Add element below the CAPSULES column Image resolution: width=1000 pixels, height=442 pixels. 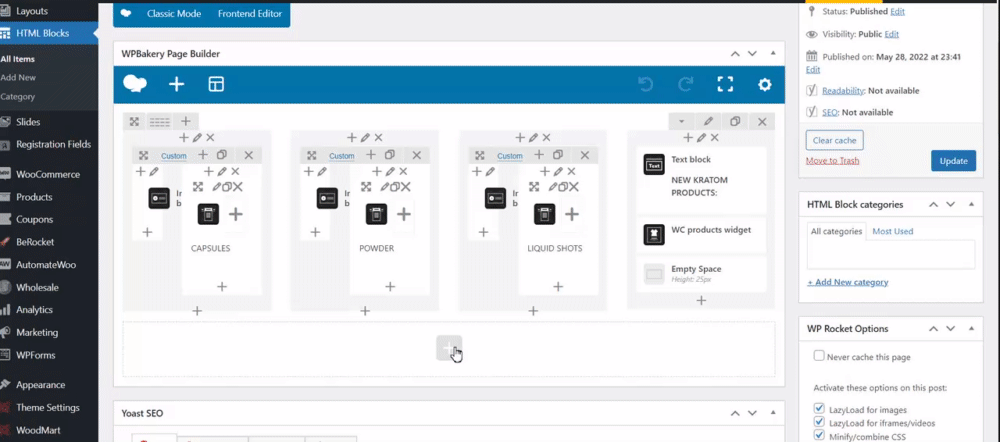(197, 311)
